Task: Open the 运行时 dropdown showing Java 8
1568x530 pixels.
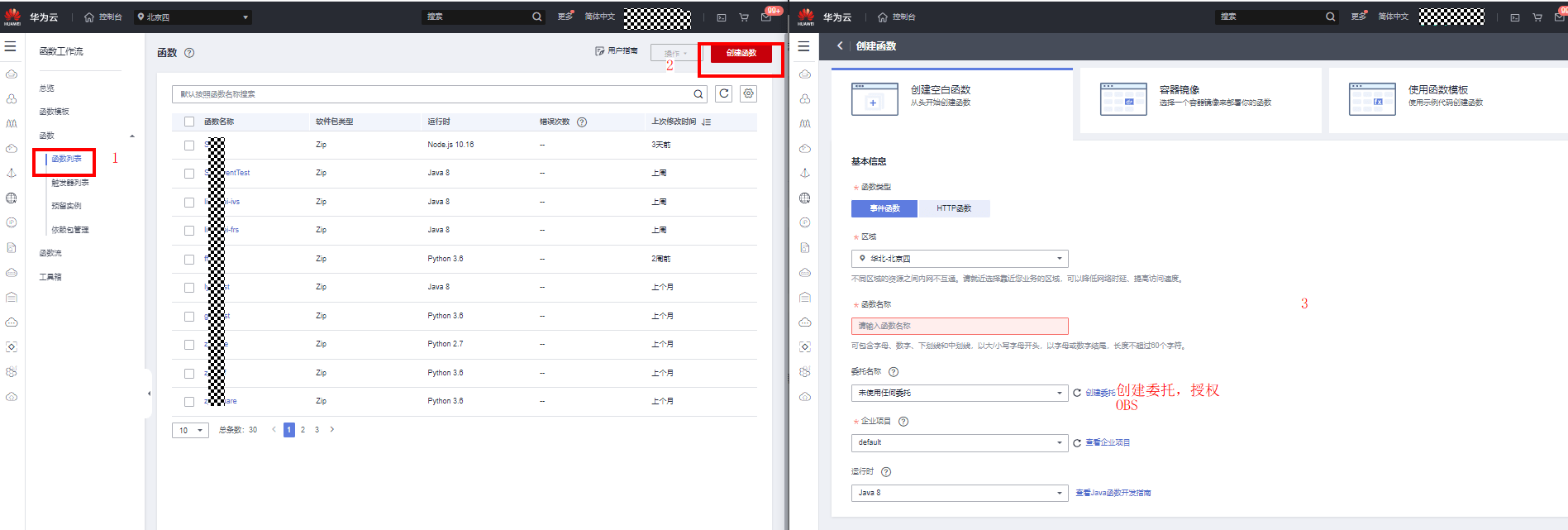Action: (x=960, y=493)
